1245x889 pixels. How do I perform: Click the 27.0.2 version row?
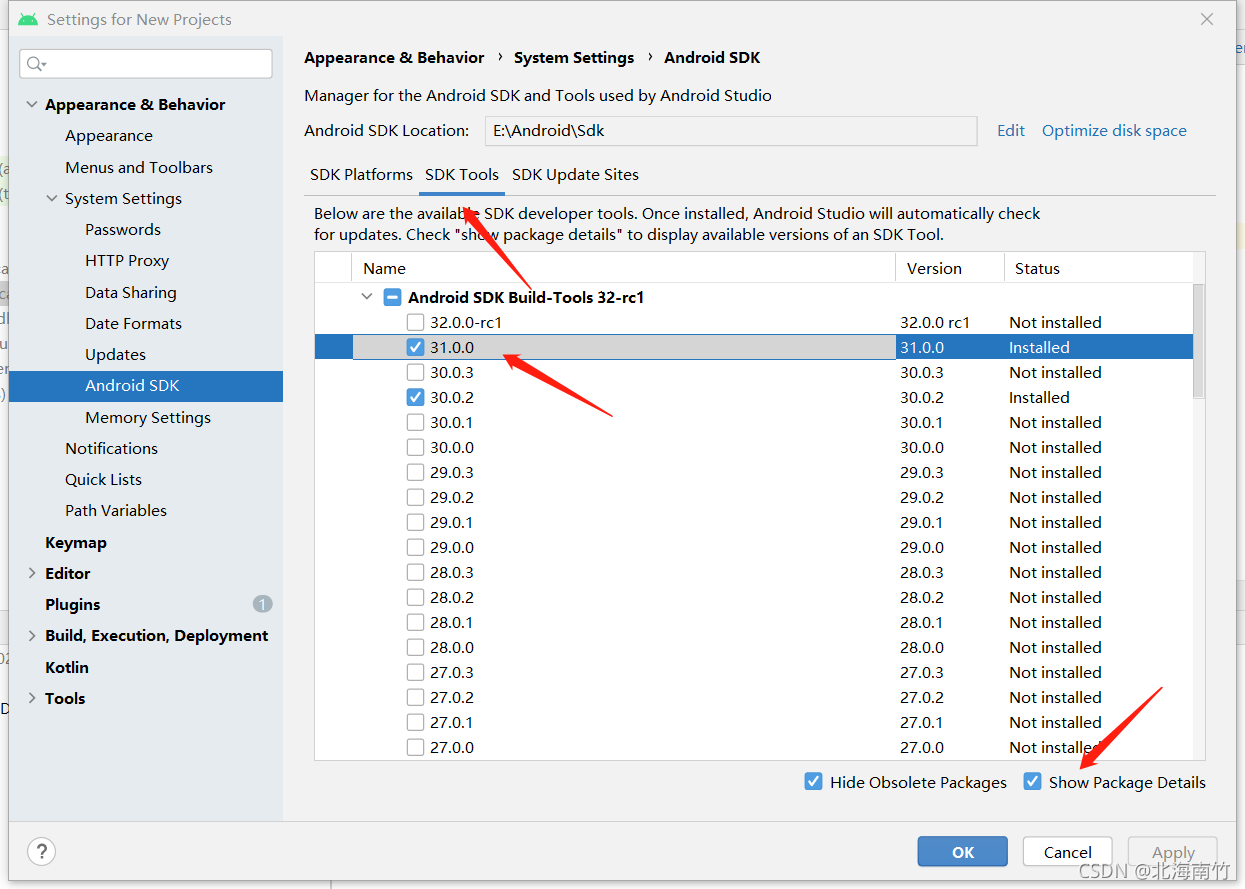coord(754,697)
